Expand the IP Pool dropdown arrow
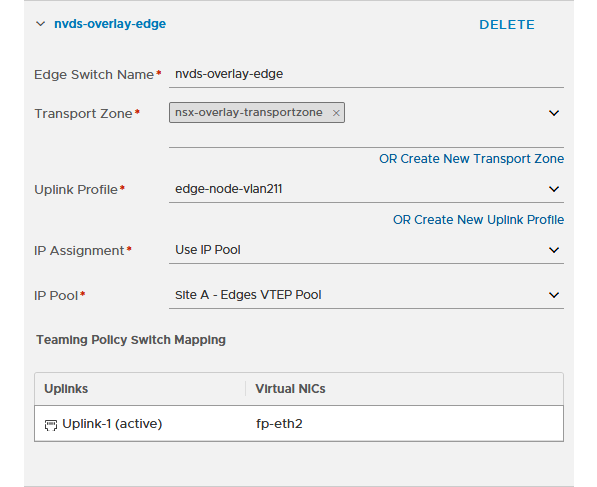The height and width of the screenshot is (487, 597). click(x=554, y=295)
